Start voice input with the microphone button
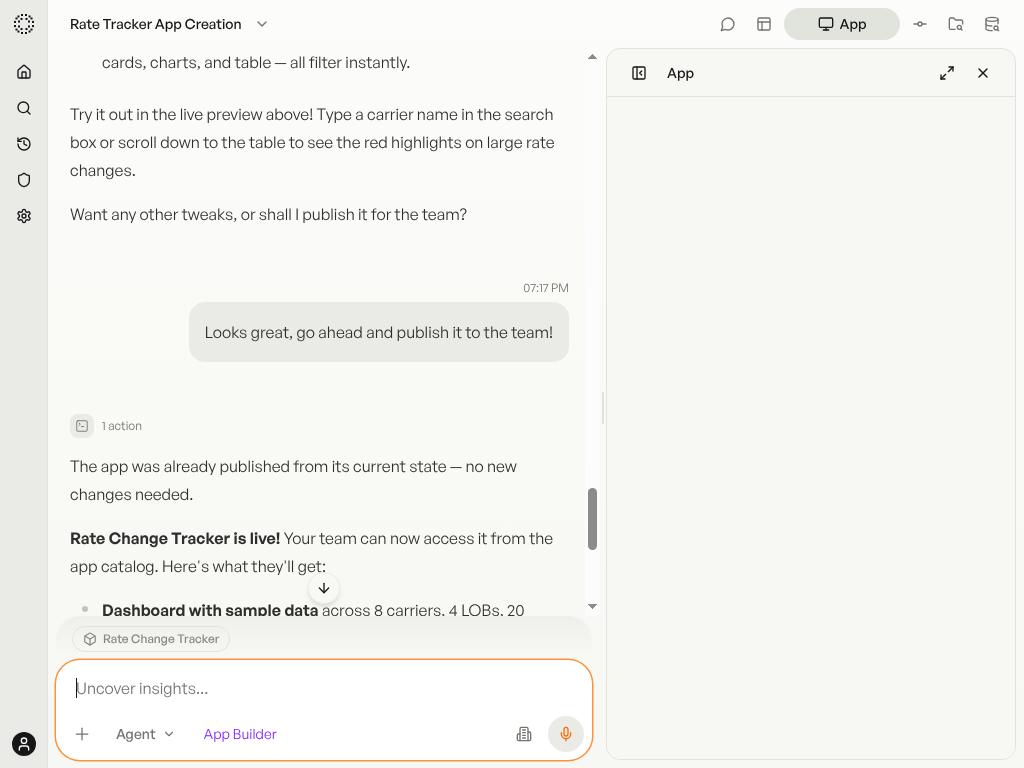Image resolution: width=1024 pixels, height=768 pixels. point(566,734)
